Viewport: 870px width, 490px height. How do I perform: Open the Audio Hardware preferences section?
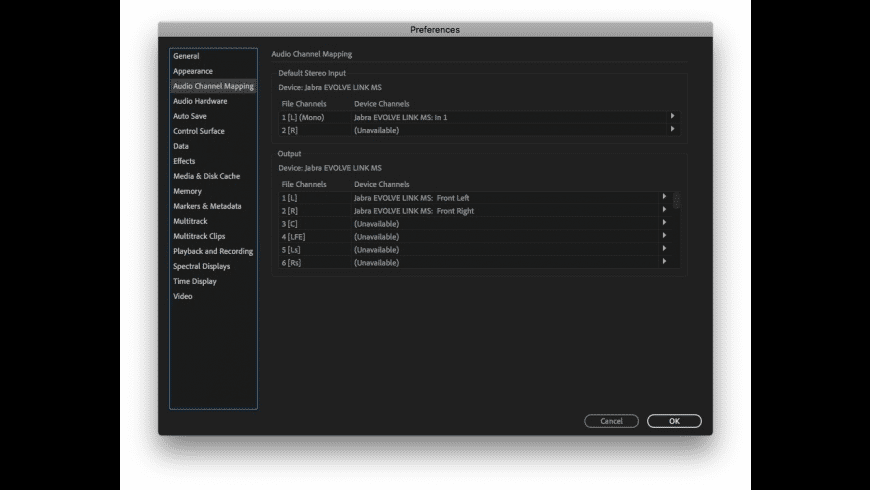(x=200, y=101)
